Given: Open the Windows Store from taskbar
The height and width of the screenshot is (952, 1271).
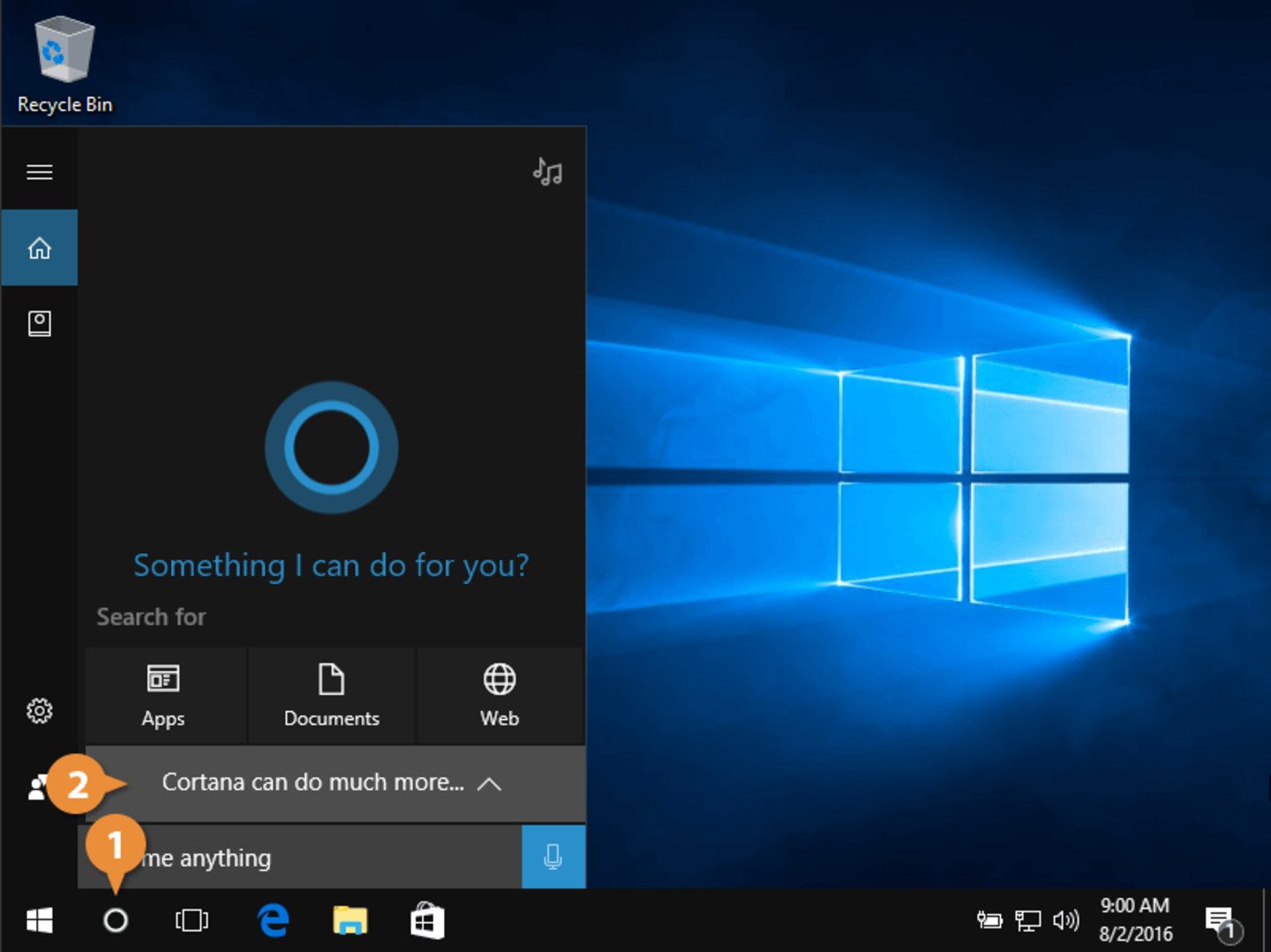Looking at the screenshot, I should pos(427,920).
